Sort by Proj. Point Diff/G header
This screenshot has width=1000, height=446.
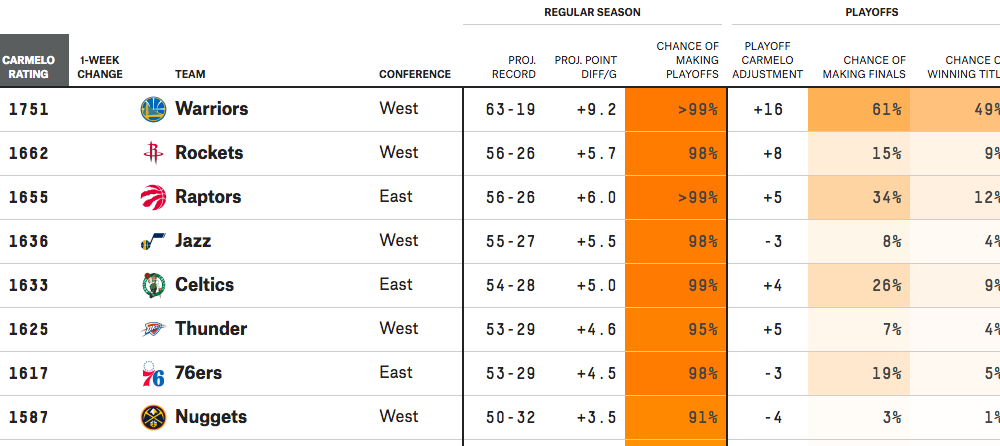pyautogui.click(x=585, y=67)
